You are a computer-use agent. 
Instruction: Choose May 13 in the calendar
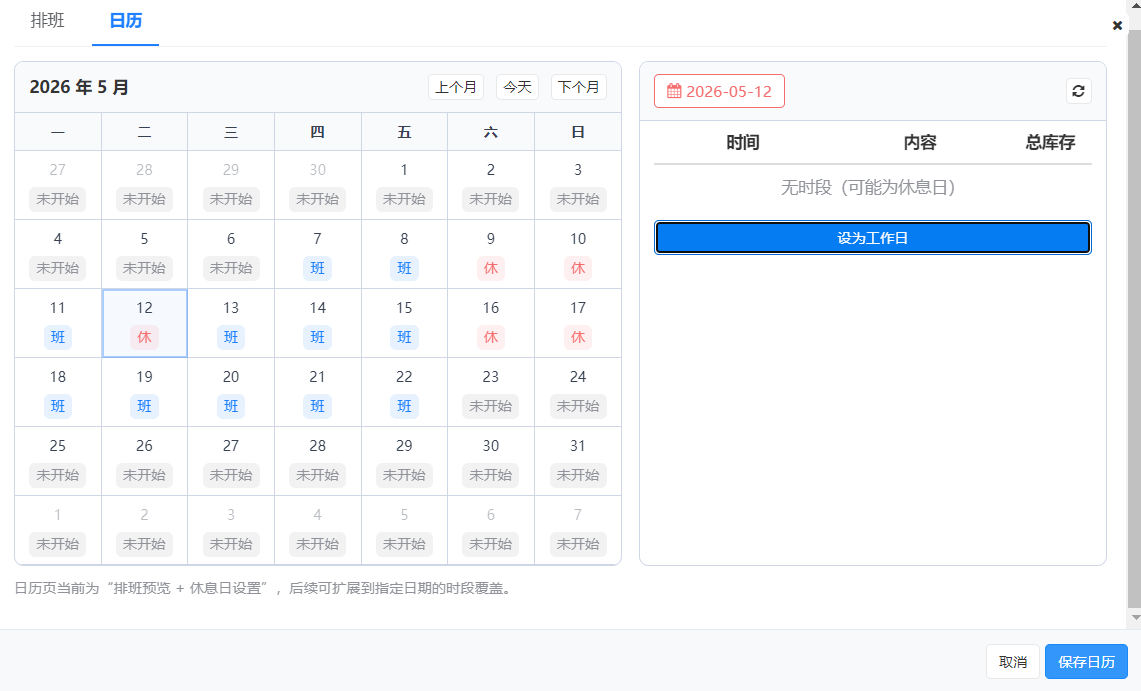pos(231,323)
